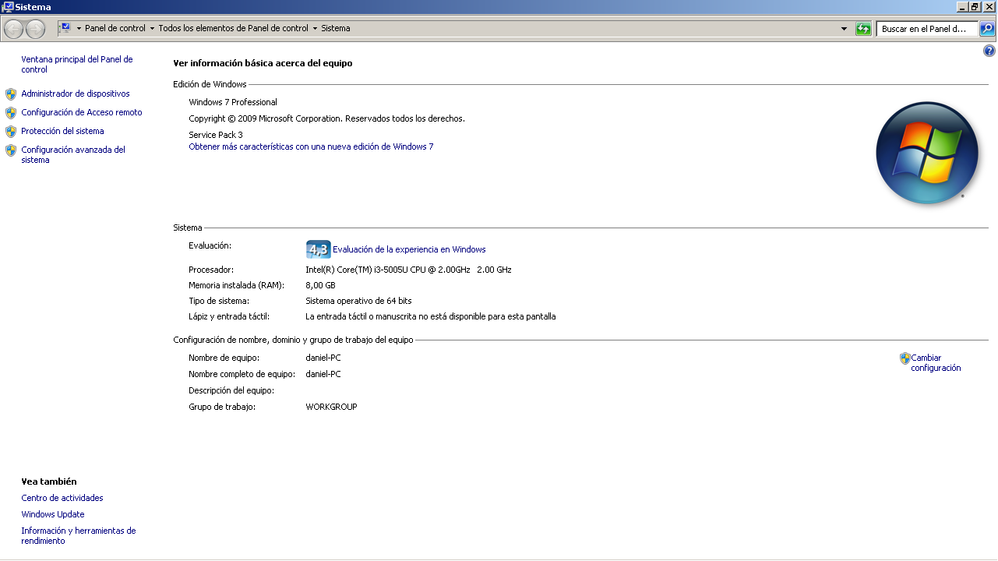The height and width of the screenshot is (561, 998).
Task: Expand arrow after Todos los elementos de Panel de control
Action: tap(315, 29)
